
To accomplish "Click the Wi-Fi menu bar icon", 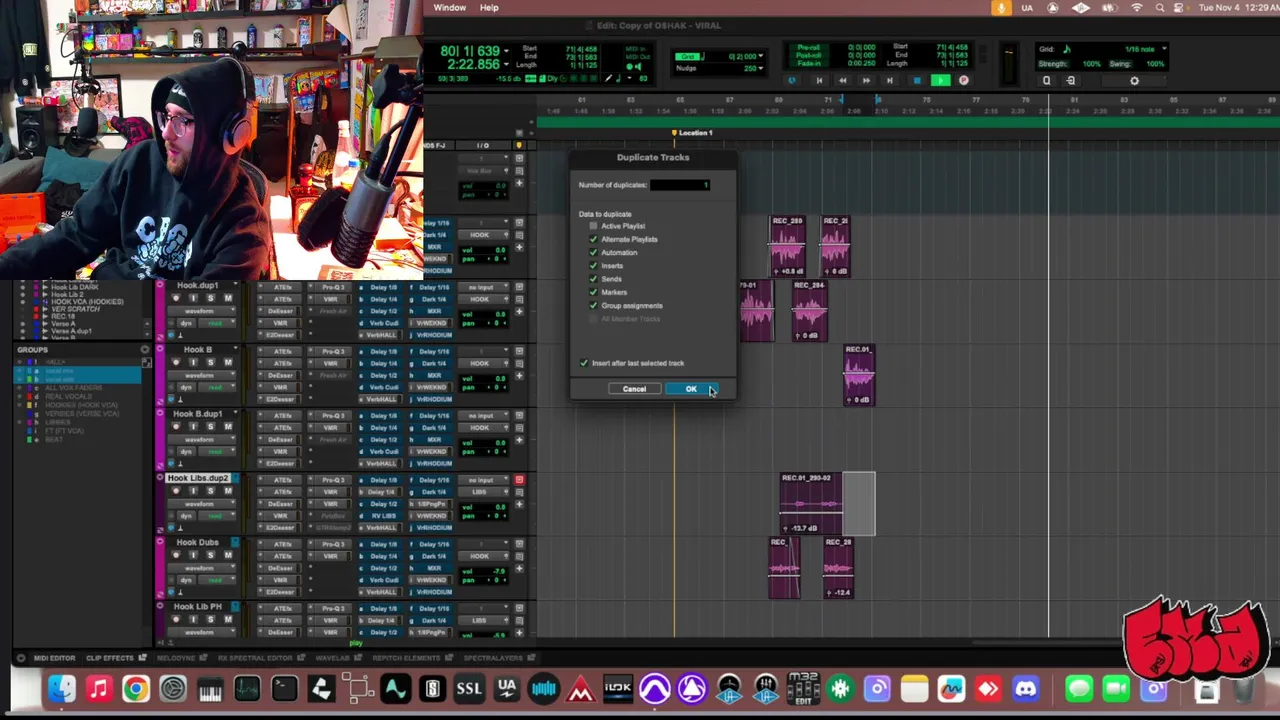I will pyautogui.click(x=1136, y=8).
